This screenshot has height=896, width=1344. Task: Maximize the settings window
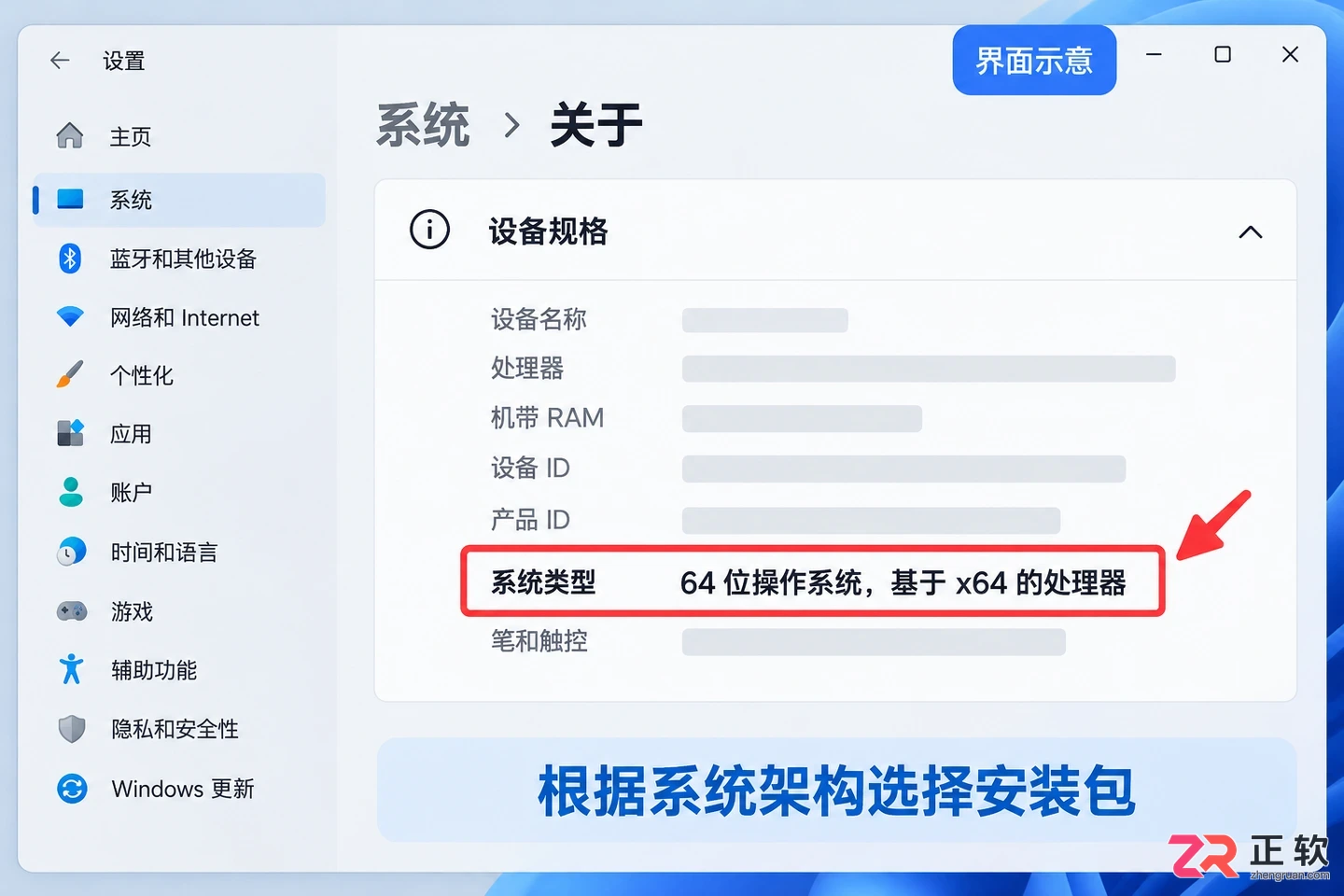[x=1223, y=54]
